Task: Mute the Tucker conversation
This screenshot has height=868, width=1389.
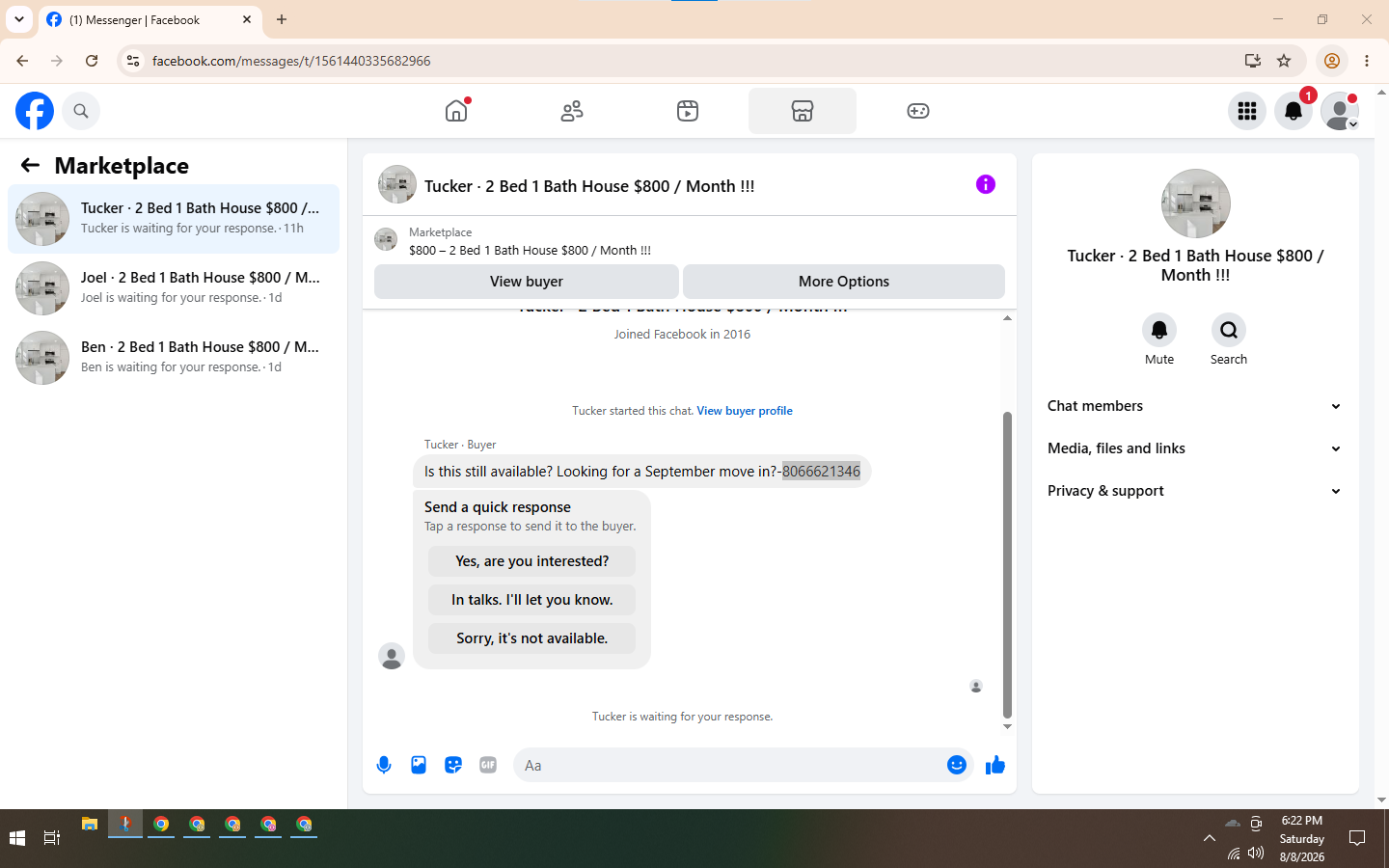Action: (x=1159, y=330)
